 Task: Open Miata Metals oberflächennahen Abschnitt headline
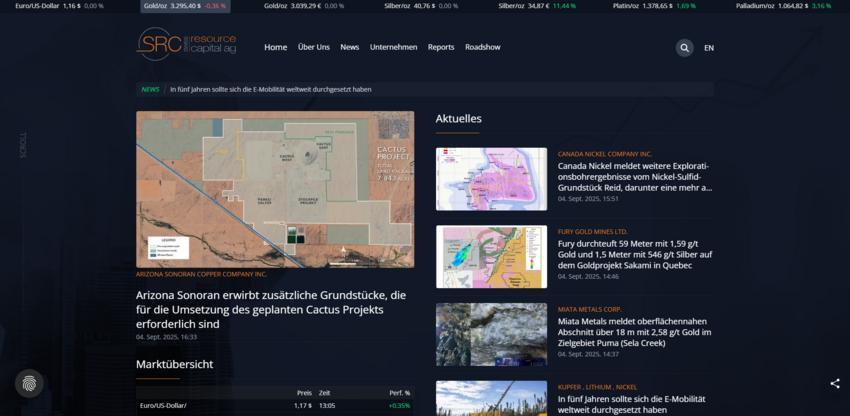tap(634, 332)
